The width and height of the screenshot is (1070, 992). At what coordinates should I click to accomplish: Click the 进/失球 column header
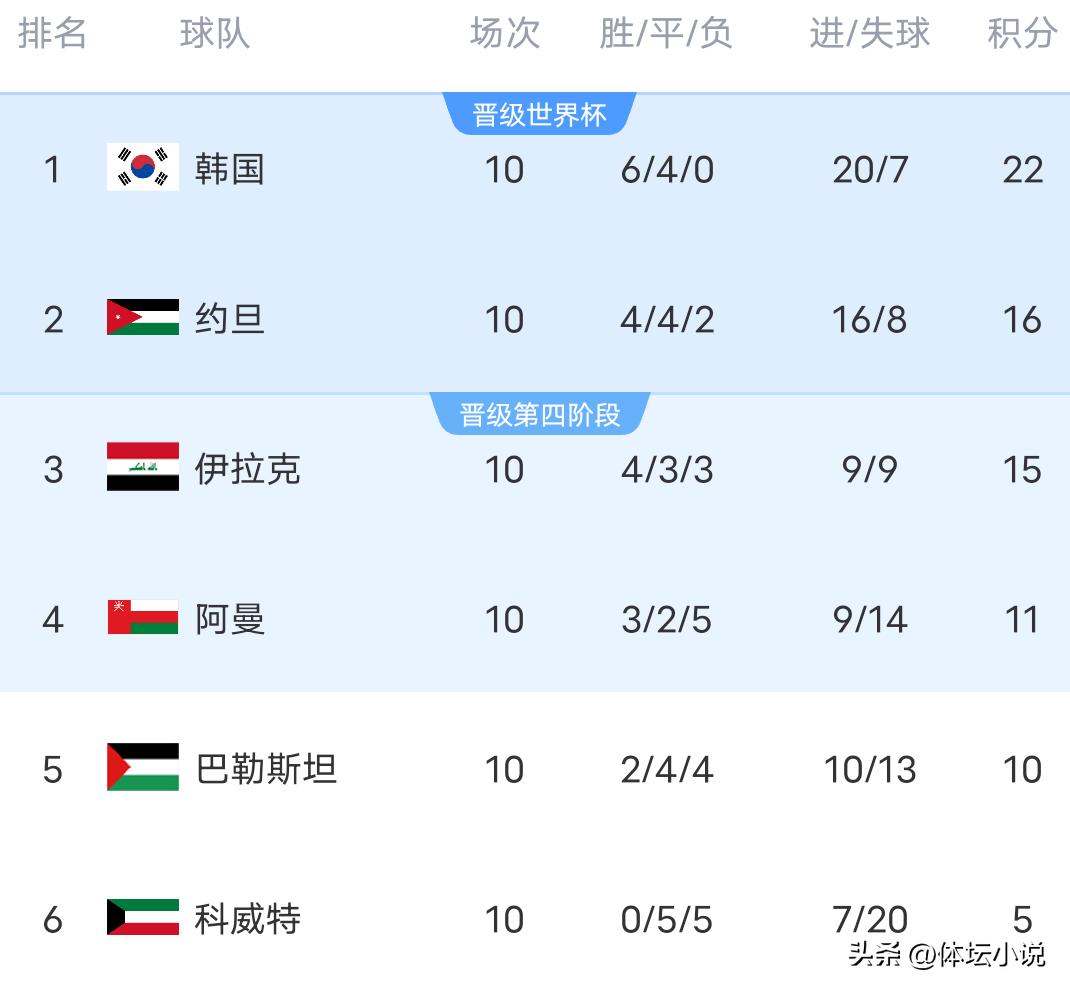tap(869, 33)
